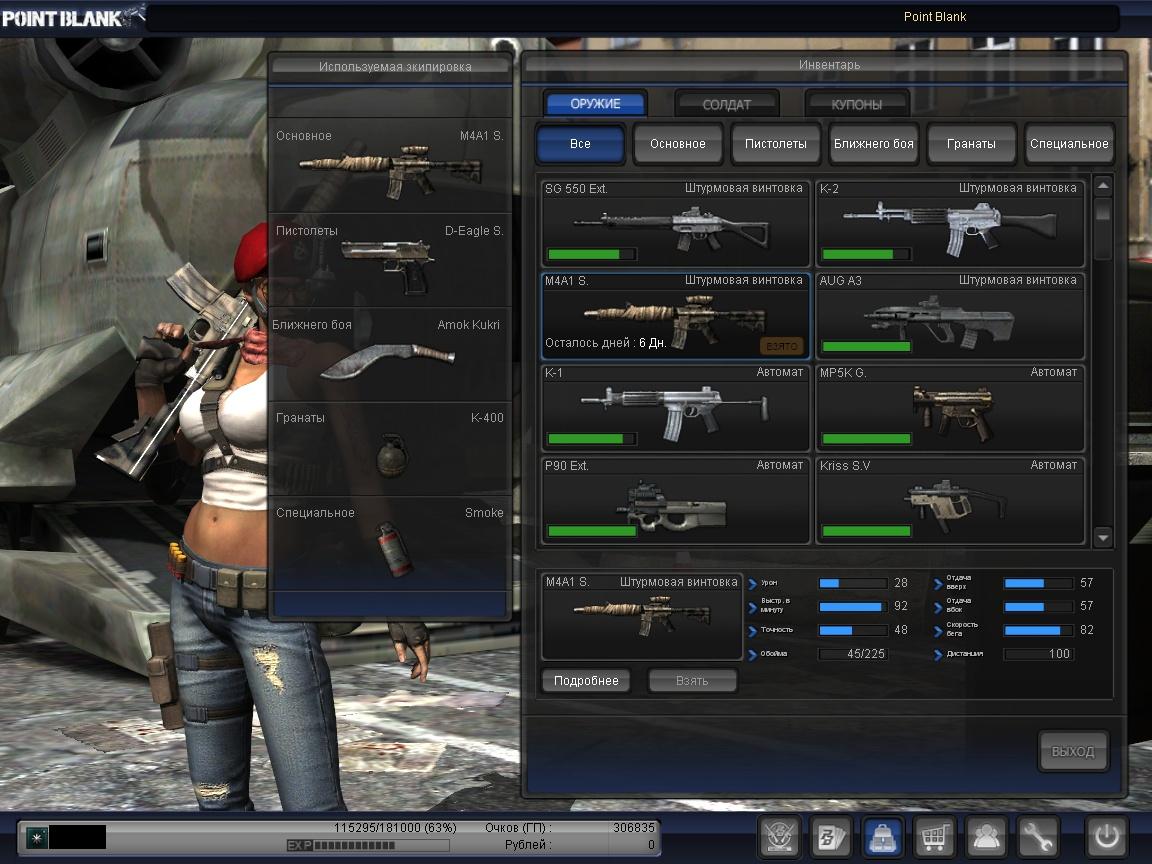Click the Рублей balance value
Image resolution: width=1152 pixels, height=864 pixels.
[x=651, y=845]
